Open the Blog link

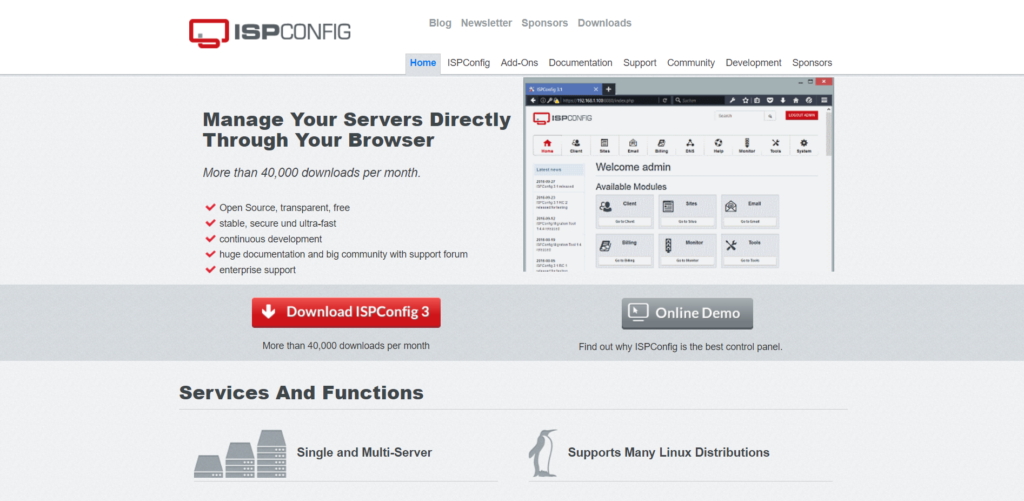coord(440,23)
